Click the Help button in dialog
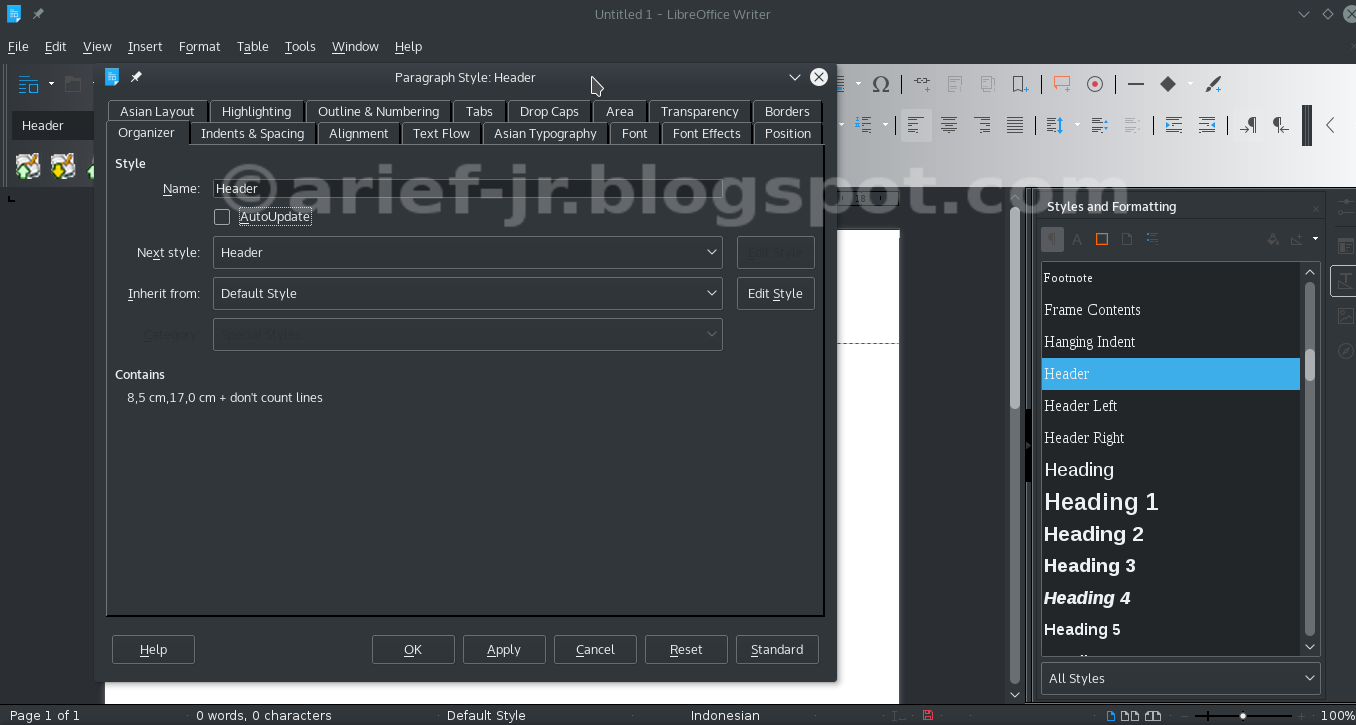 153,649
